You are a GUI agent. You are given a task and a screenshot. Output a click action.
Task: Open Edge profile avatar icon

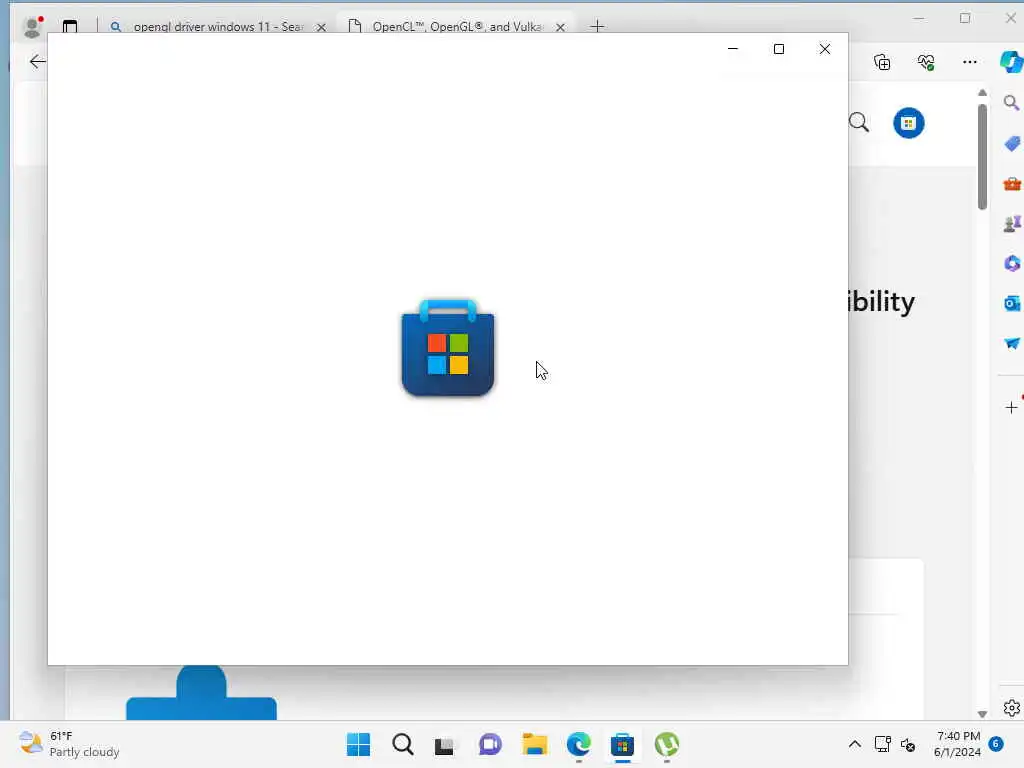tap(32, 27)
